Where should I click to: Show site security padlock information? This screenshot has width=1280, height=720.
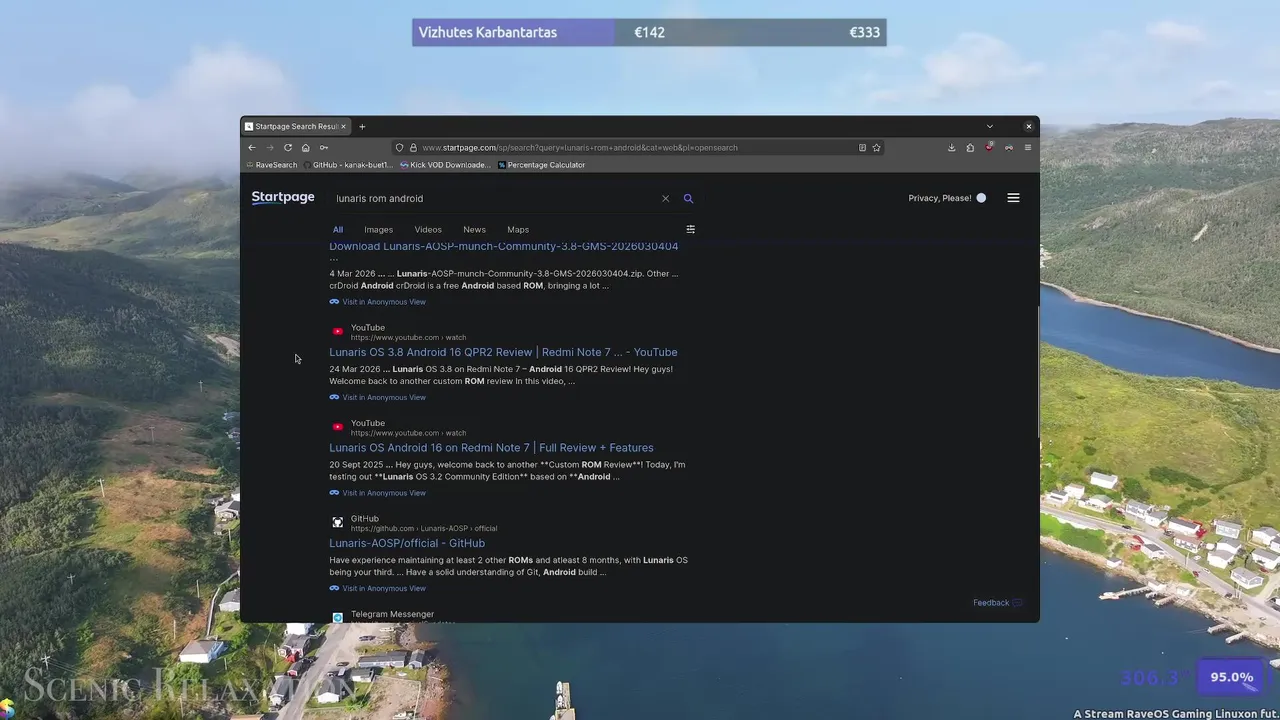pyautogui.click(x=412, y=147)
